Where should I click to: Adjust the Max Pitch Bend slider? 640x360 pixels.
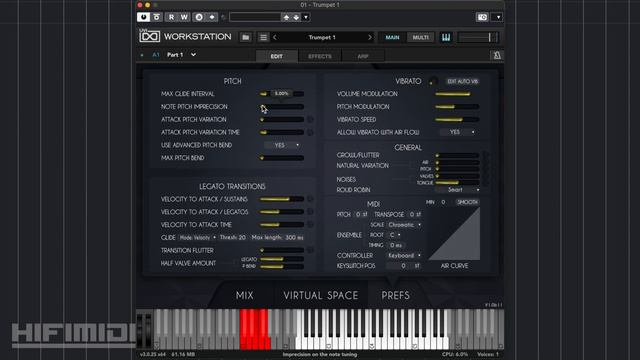(282, 158)
